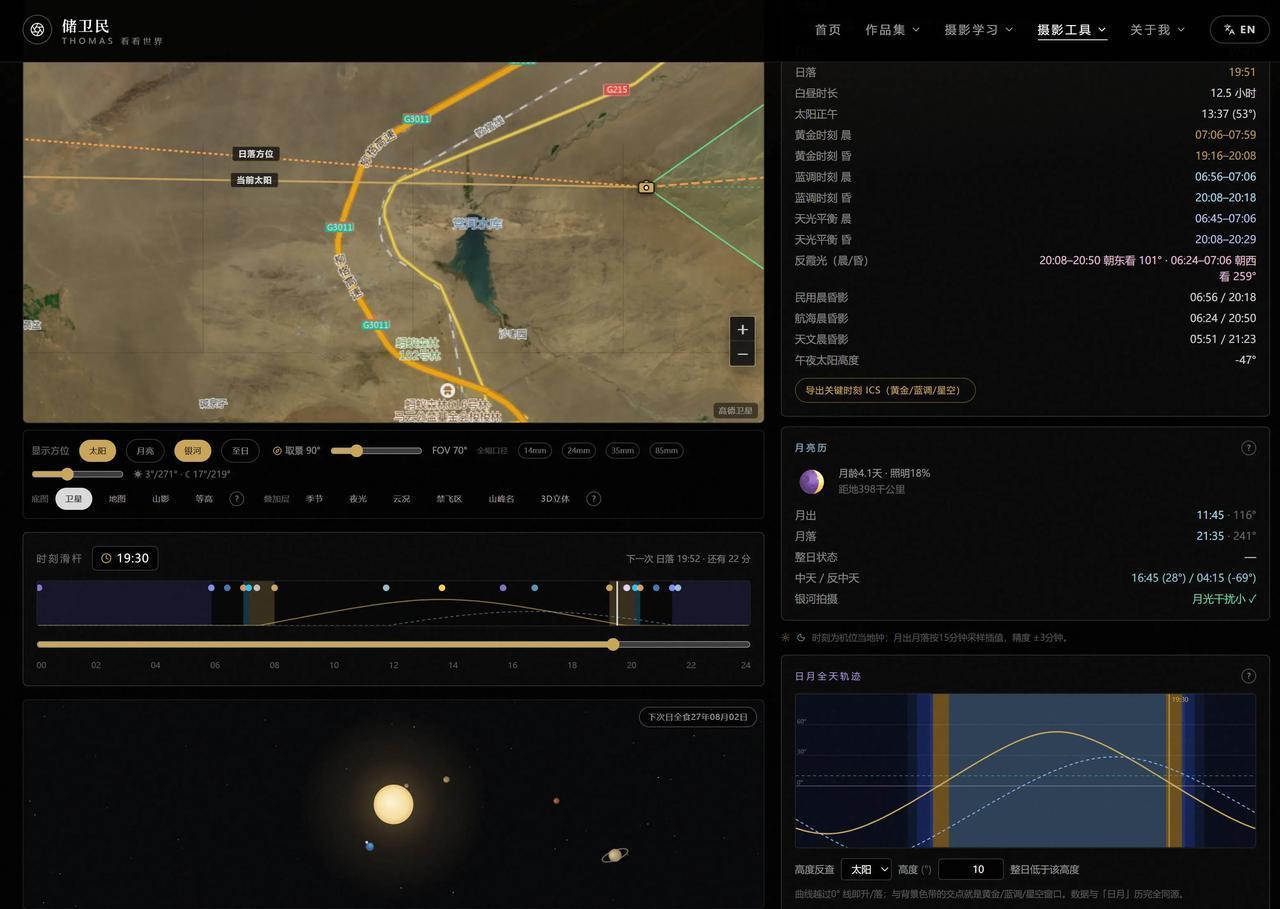Switch base map to 地图
This screenshot has width=1280, height=909.
pyautogui.click(x=117, y=499)
